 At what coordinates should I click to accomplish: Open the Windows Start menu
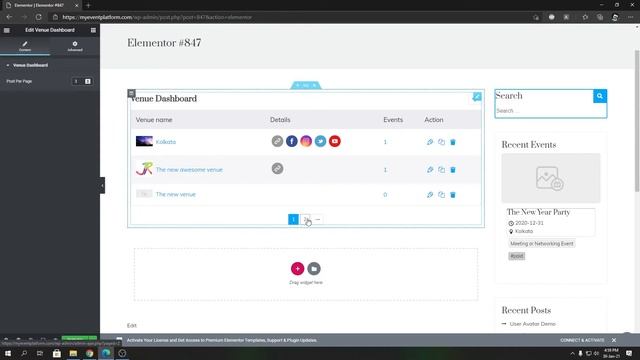tap(8, 353)
